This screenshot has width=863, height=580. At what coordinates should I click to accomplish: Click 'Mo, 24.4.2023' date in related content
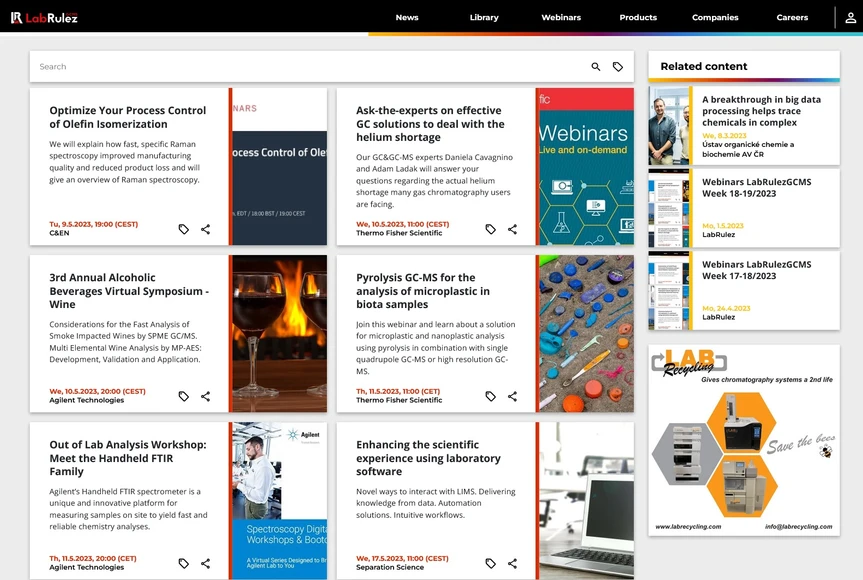[x=726, y=308]
